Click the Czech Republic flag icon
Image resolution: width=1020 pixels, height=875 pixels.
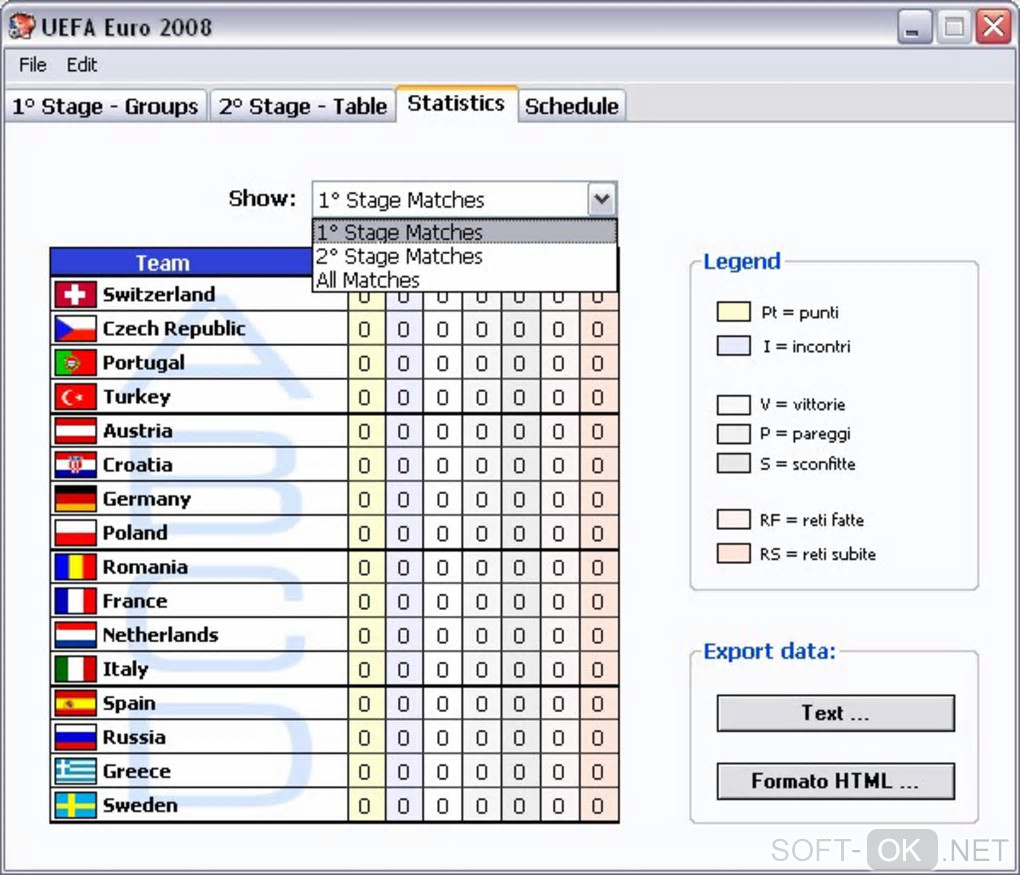[75, 329]
